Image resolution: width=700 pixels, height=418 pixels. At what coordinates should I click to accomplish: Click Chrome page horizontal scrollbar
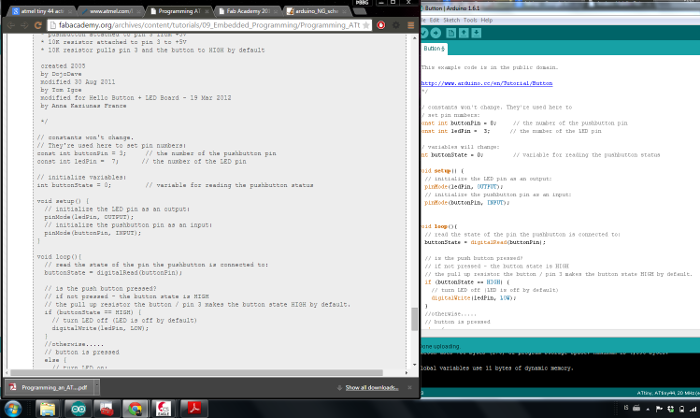tap(196, 372)
